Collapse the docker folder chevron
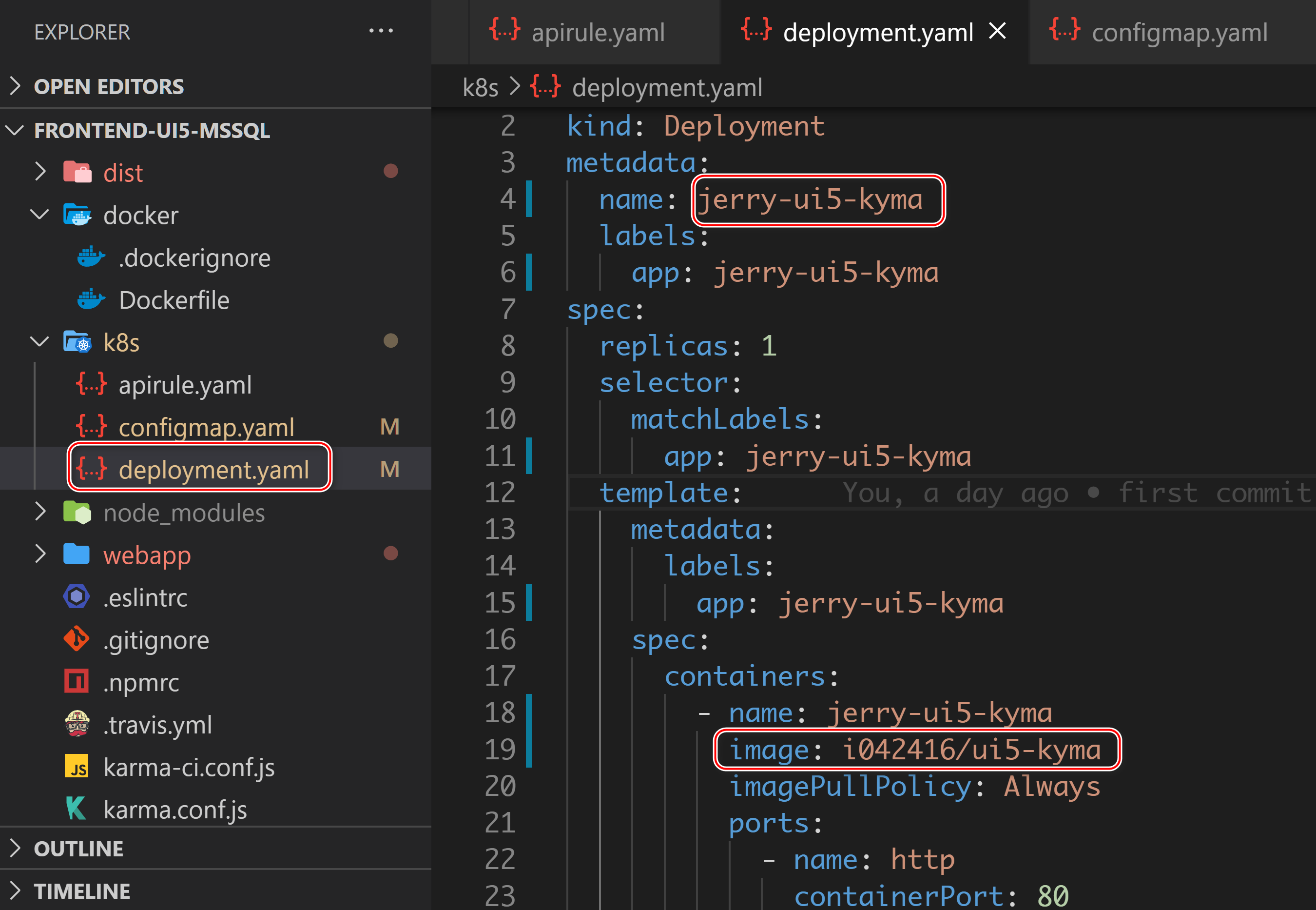The image size is (1316, 910). click(40, 215)
